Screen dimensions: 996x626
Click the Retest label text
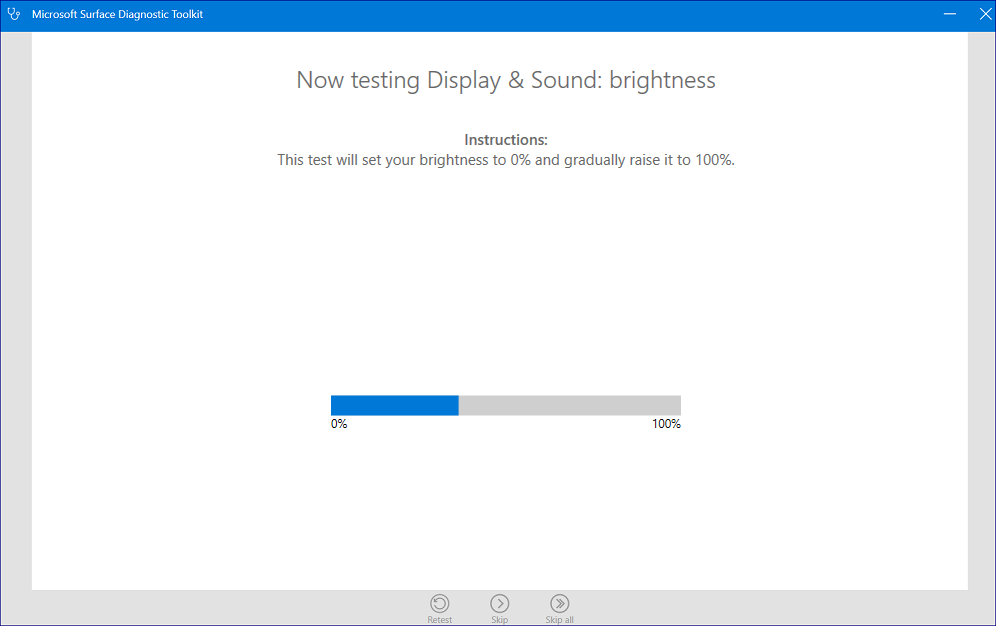point(440,619)
